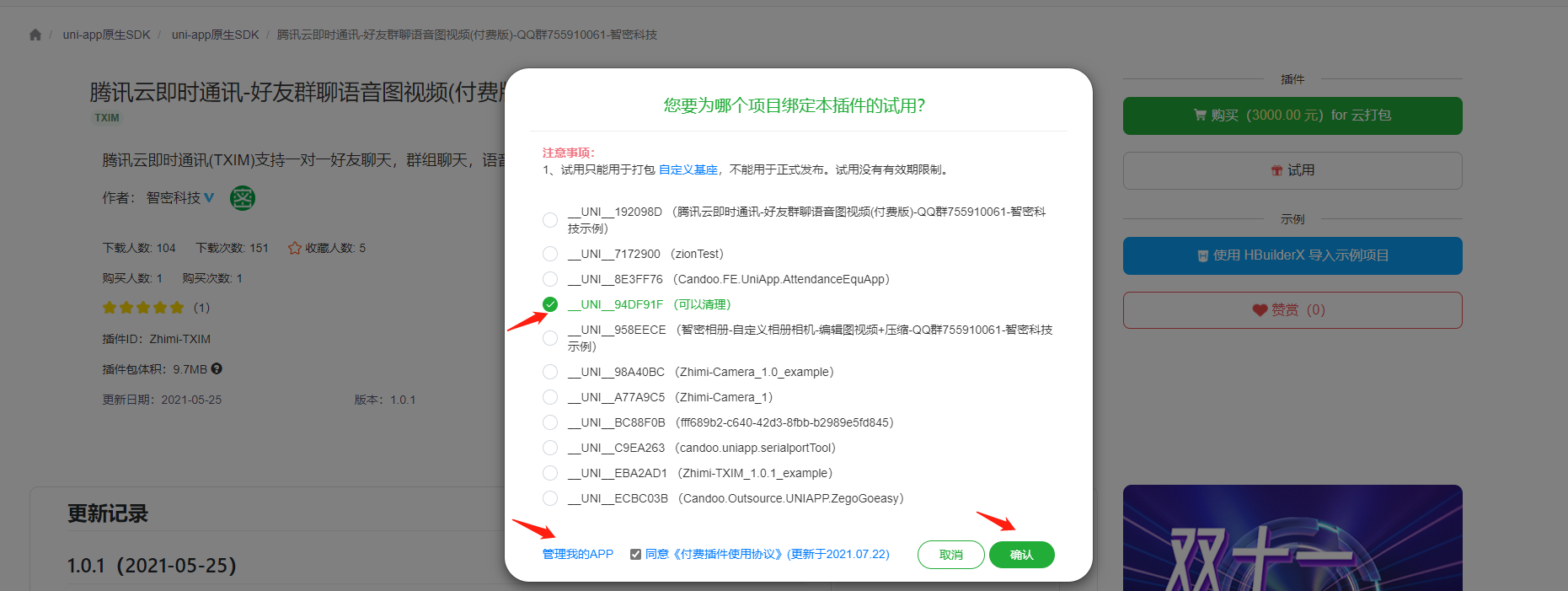Select the __UNI__7172900 zionTest radio
Image resolution: width=1568 pixels, height=591 pixels.
coord(550,254)
